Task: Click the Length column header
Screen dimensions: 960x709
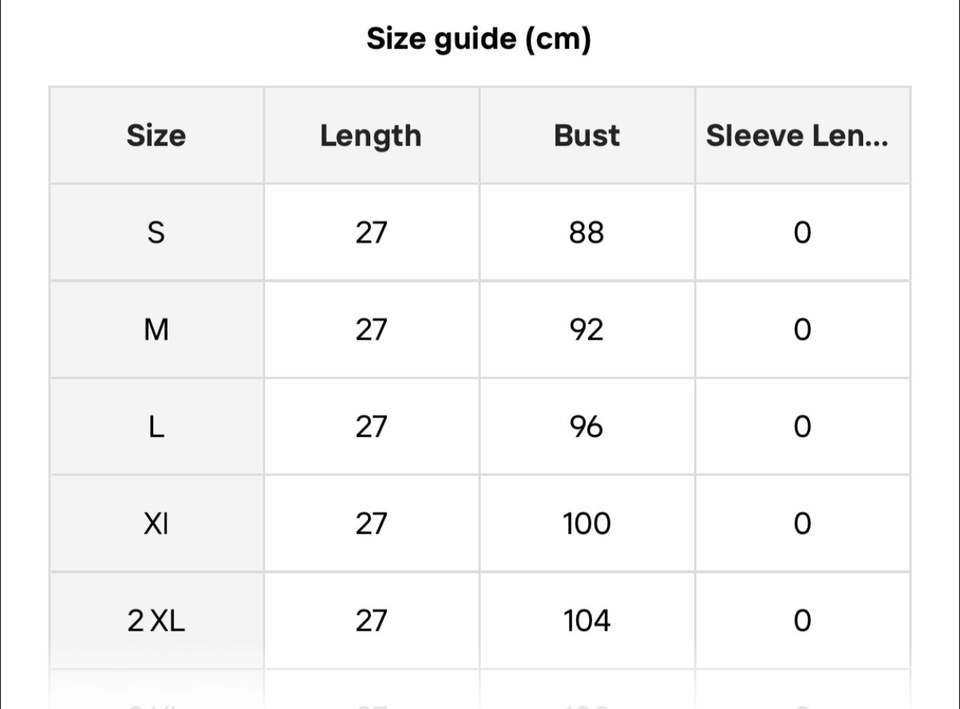Action: pyautogui.click(x=371, y=135)
